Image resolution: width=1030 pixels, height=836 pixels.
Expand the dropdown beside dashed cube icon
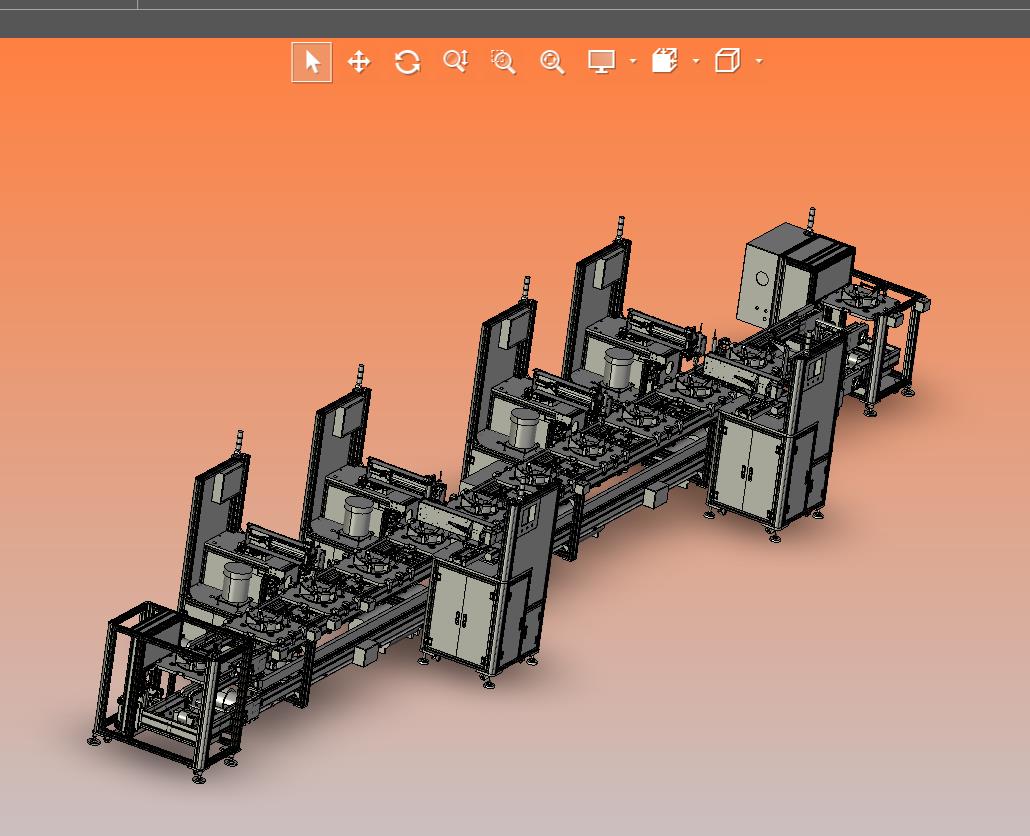pyautogui.click(x=696, y=61)
